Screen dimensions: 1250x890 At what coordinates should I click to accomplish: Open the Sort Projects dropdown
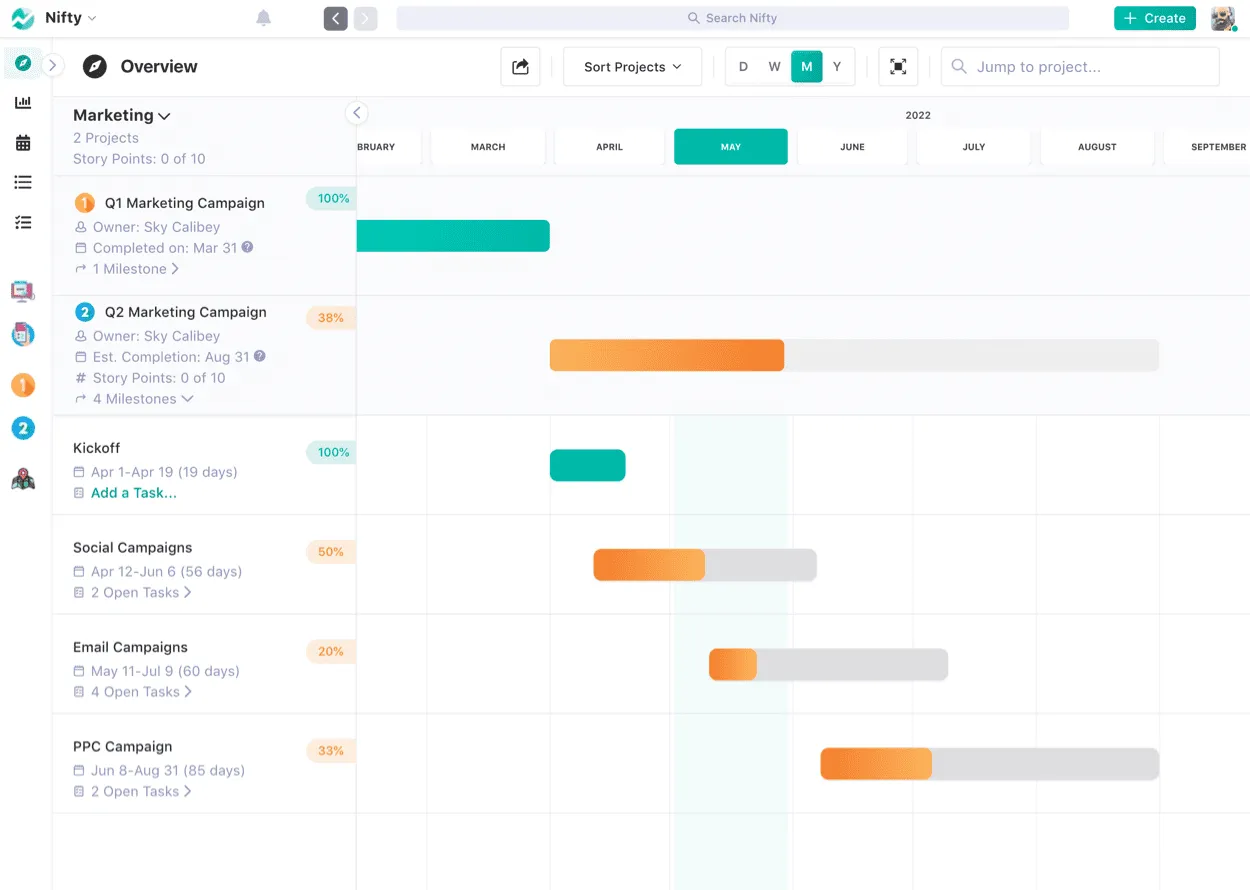pos(631,66)
